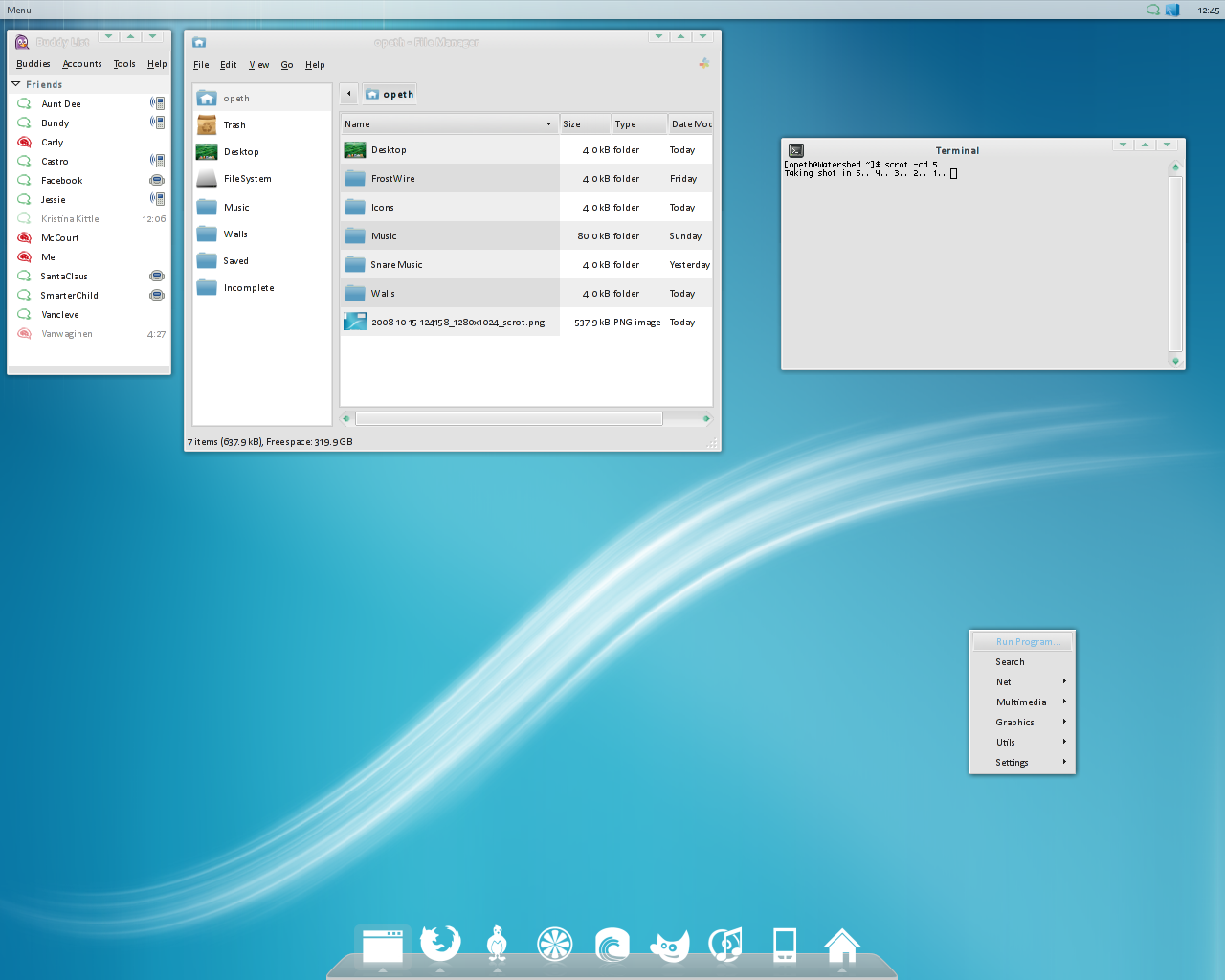Click the Type column header

tap(638, 124)
